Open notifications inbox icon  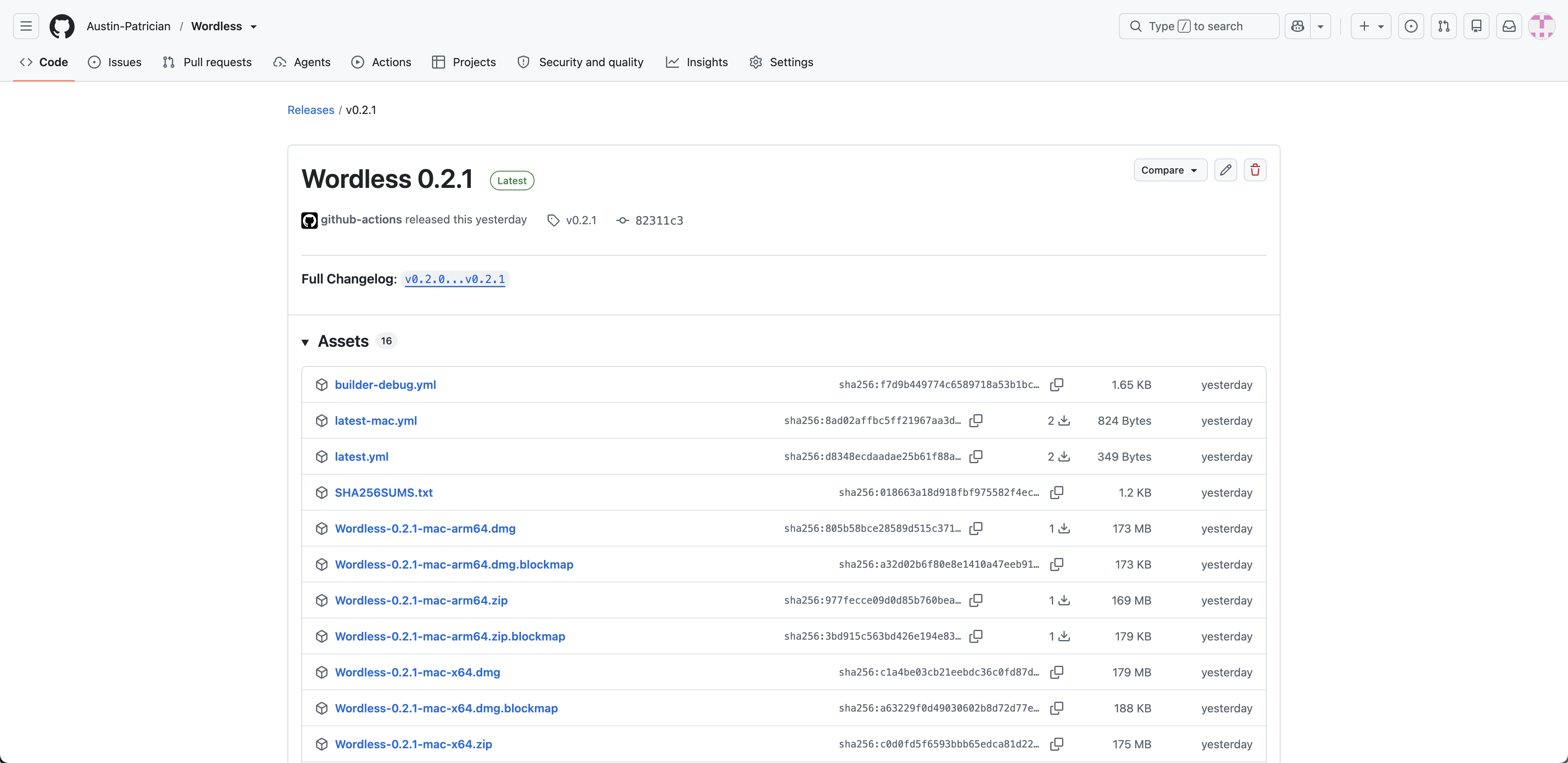click(1509, 26)
